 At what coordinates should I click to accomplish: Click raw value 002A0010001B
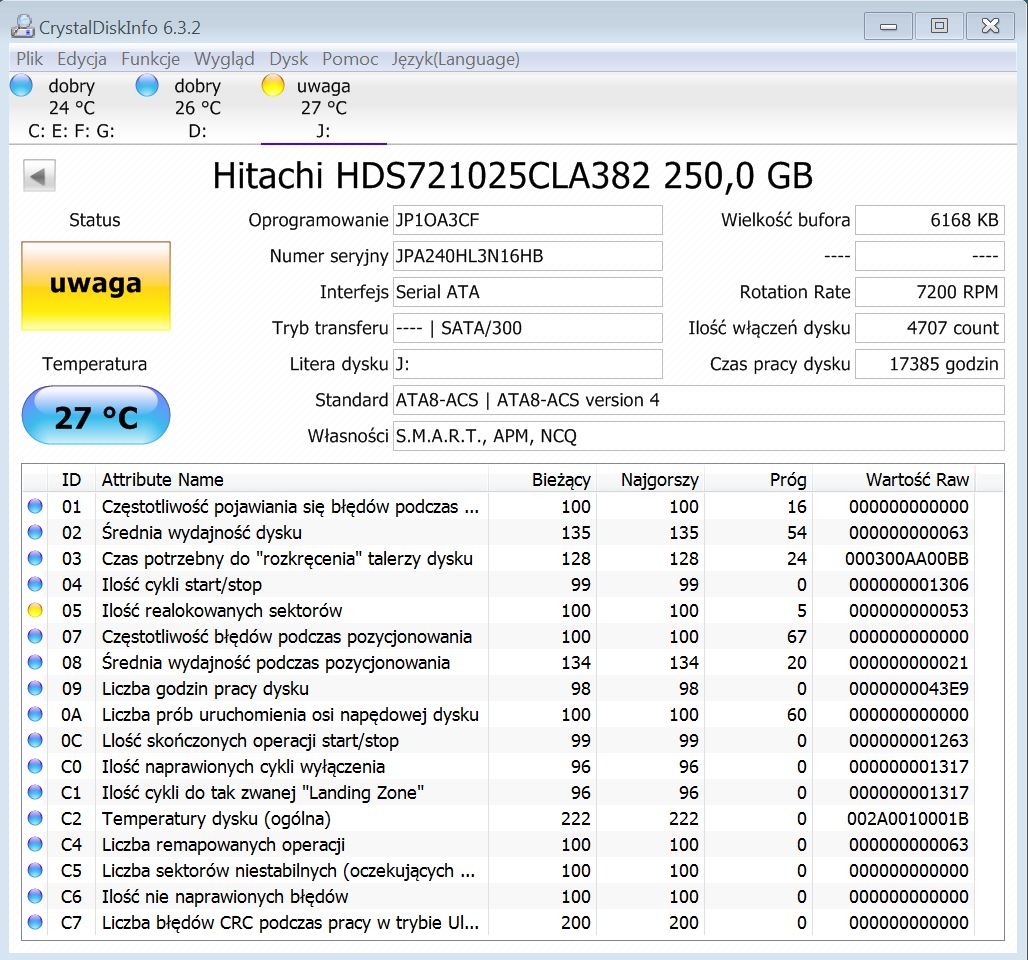[907, 819]
